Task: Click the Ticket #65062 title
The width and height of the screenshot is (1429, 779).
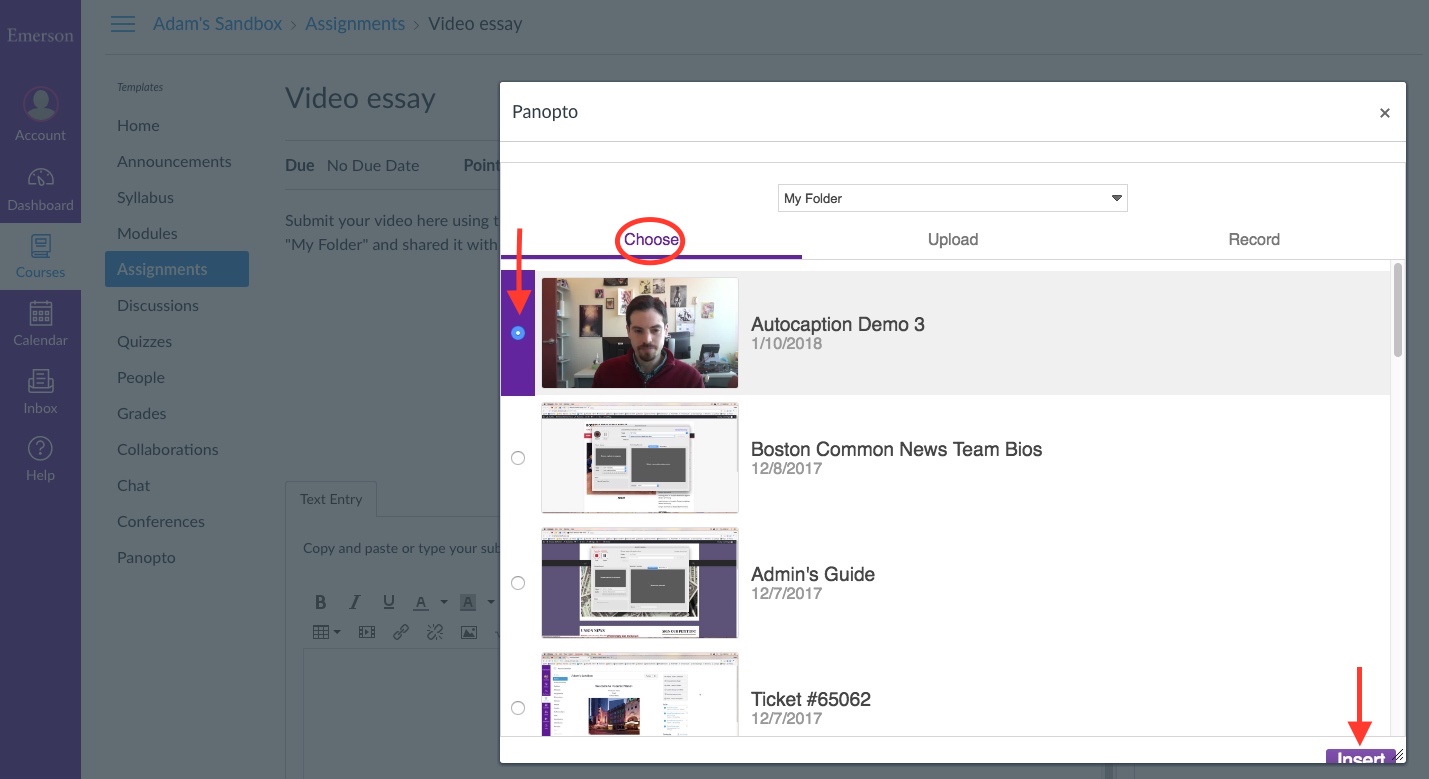Action: pyautogui.click(x=811, y=699)
